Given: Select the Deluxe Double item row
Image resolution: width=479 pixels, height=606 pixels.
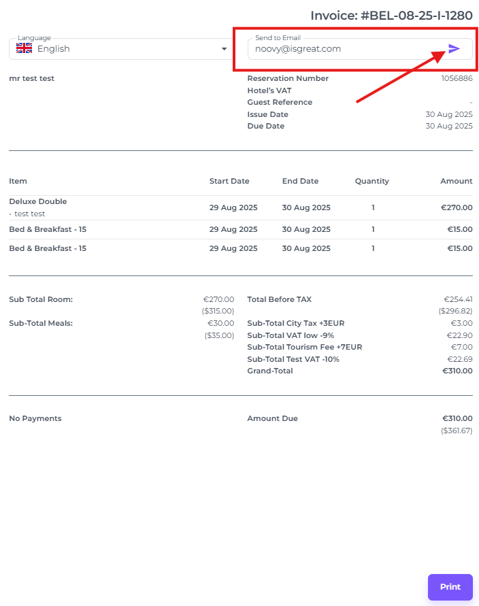Looking at the screenshot, I should pos(240,208).
